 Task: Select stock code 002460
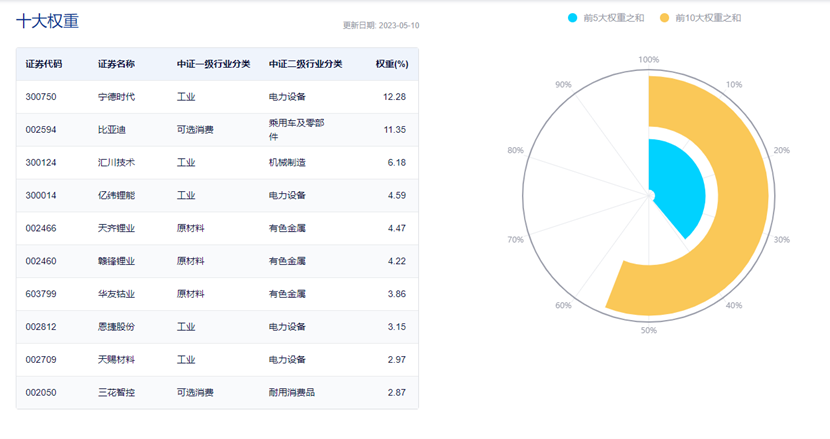click(41, 261)
